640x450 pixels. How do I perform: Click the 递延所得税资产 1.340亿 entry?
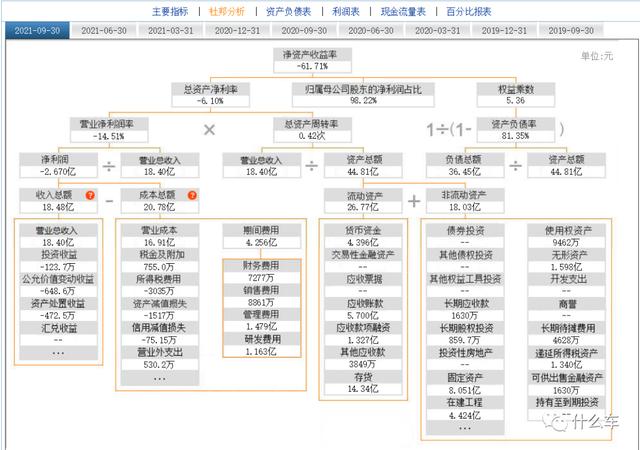(567, 358)
